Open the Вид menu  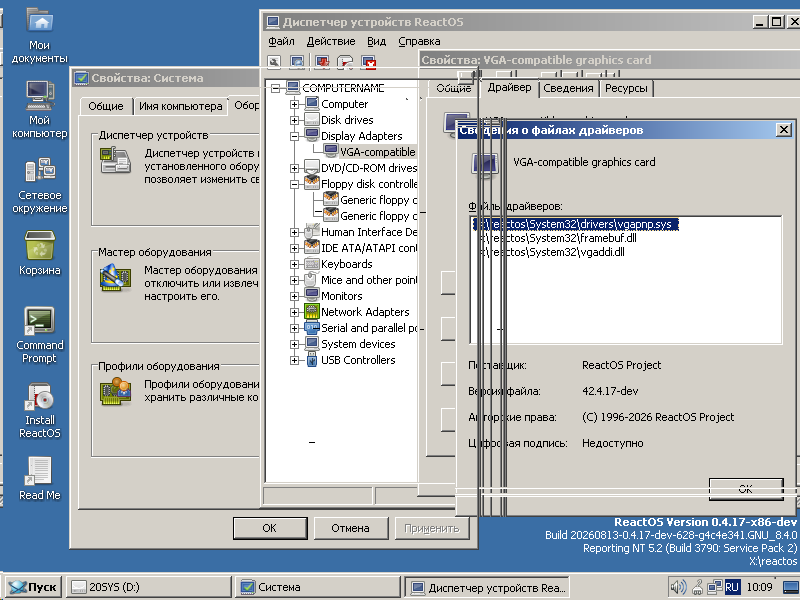(377, 41)
